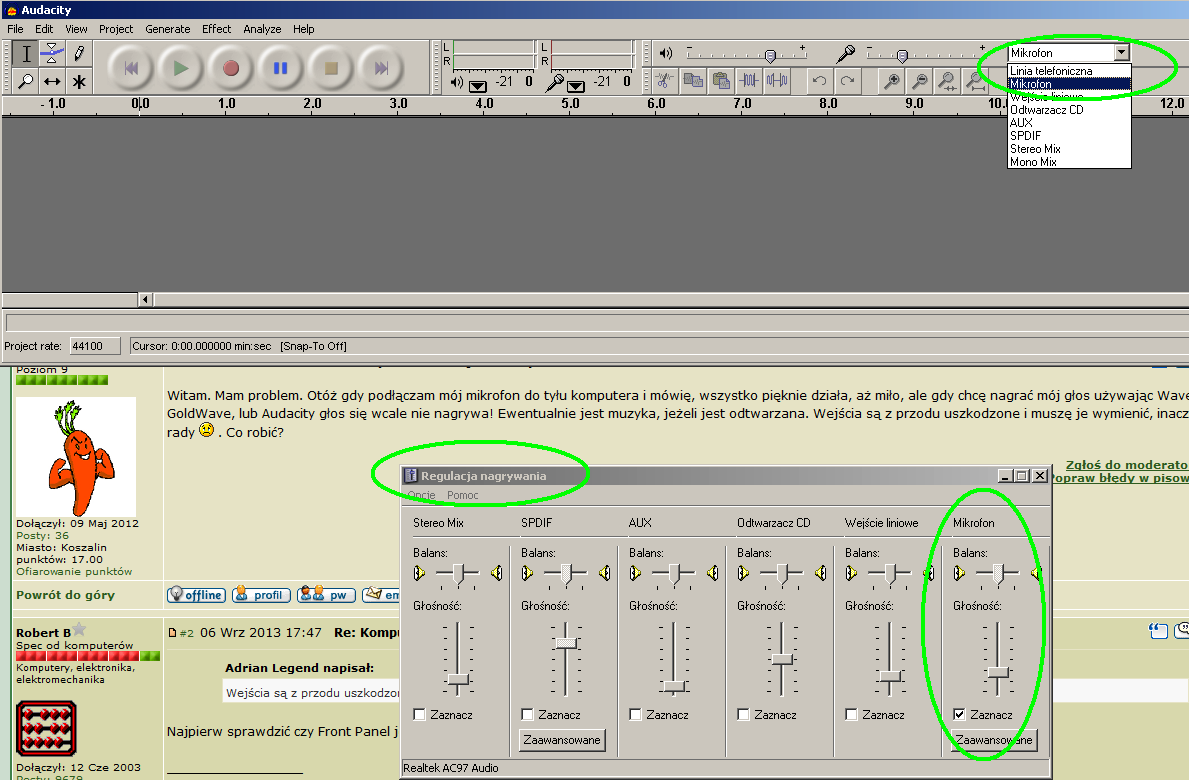Select the Zoom magnifier tool

click(26, 81)
